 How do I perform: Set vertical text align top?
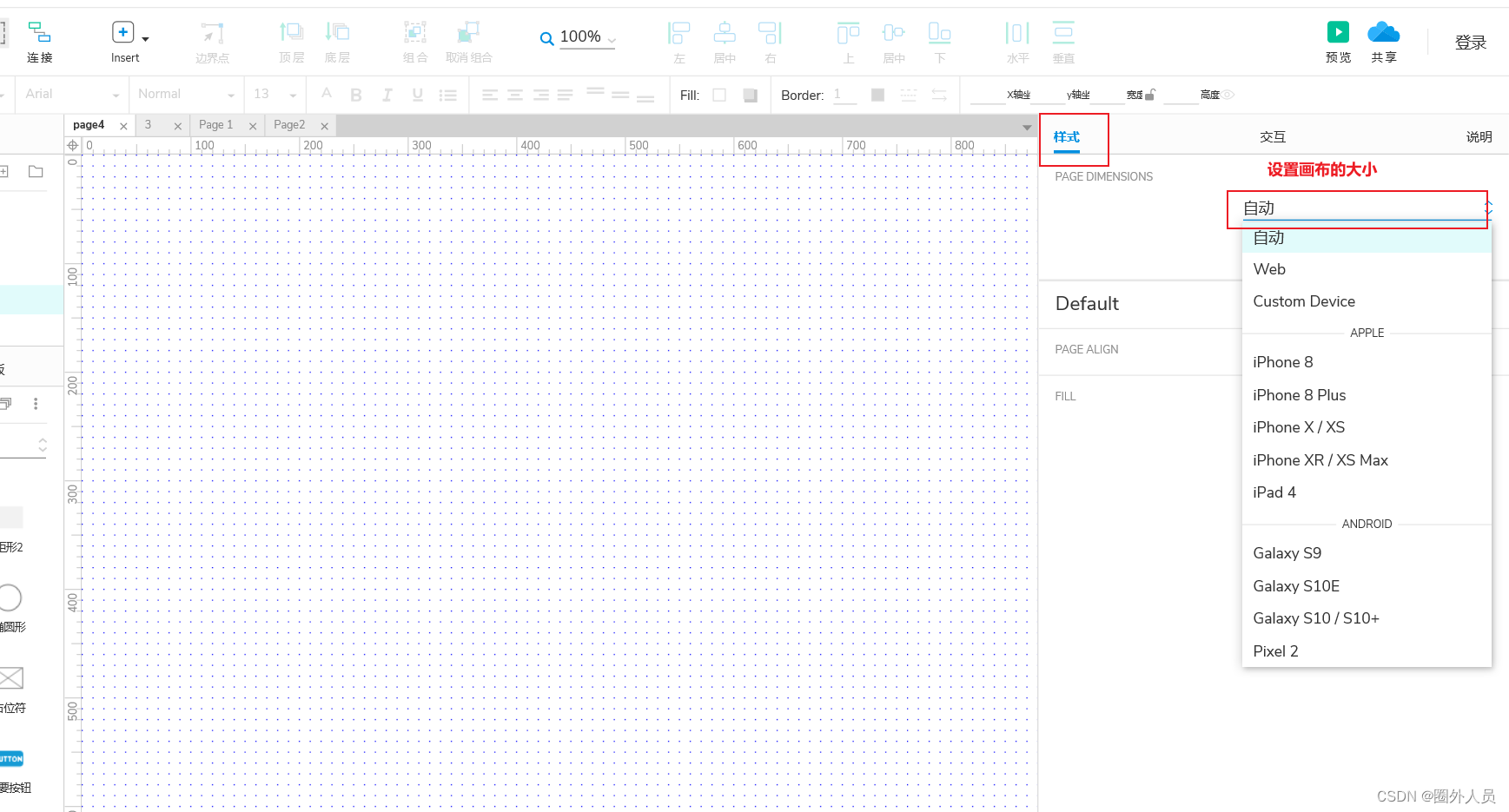click(x=595, y=92)
